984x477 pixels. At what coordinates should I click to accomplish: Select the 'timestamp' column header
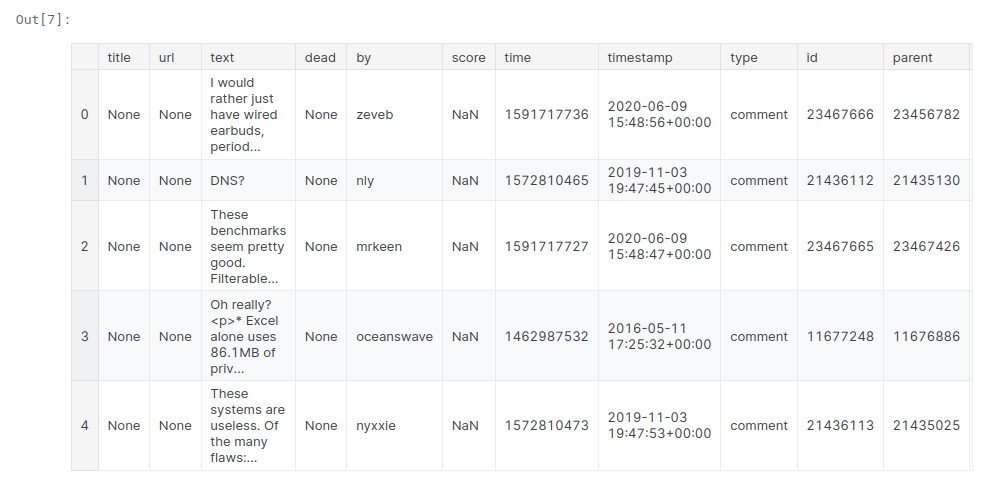[x=640, y=58]
